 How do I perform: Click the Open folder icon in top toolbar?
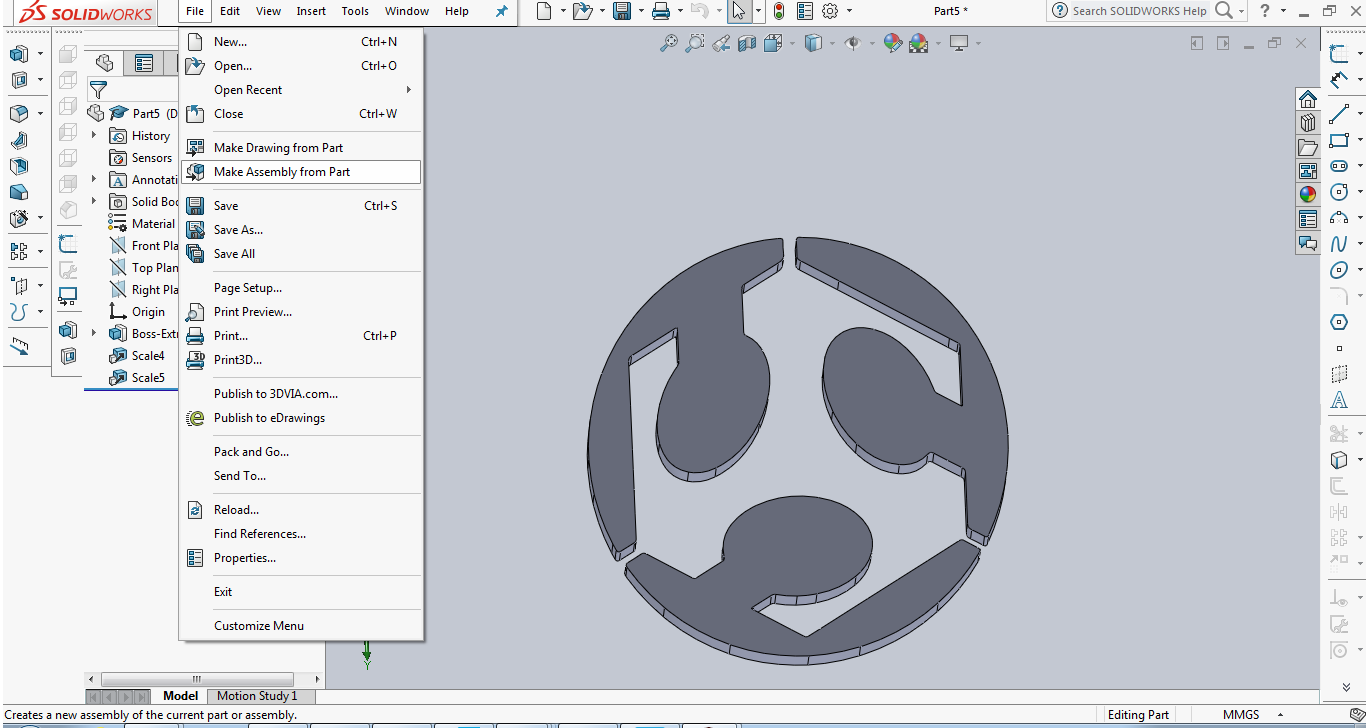point(581,11)
